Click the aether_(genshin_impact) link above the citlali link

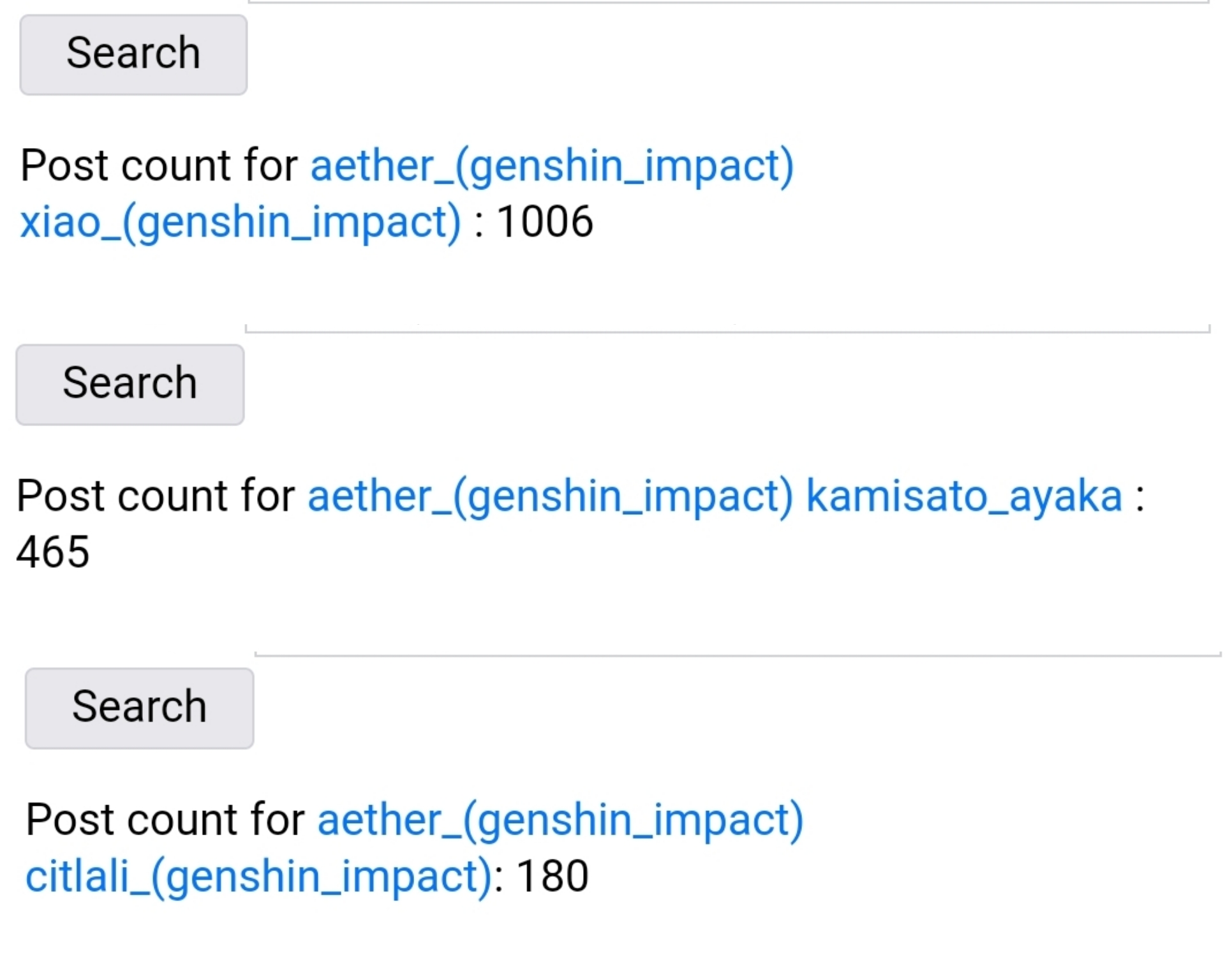(560, 820)
